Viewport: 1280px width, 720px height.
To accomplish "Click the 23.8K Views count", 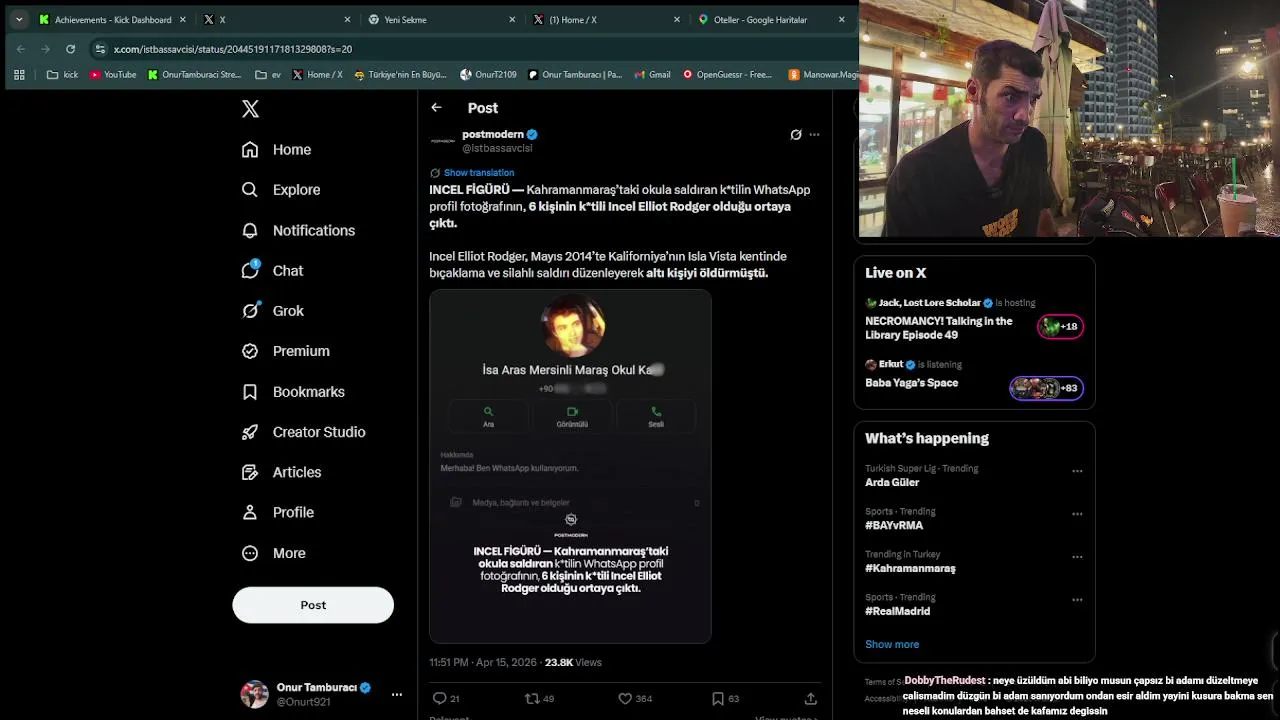I will click(x=573, y=662).
